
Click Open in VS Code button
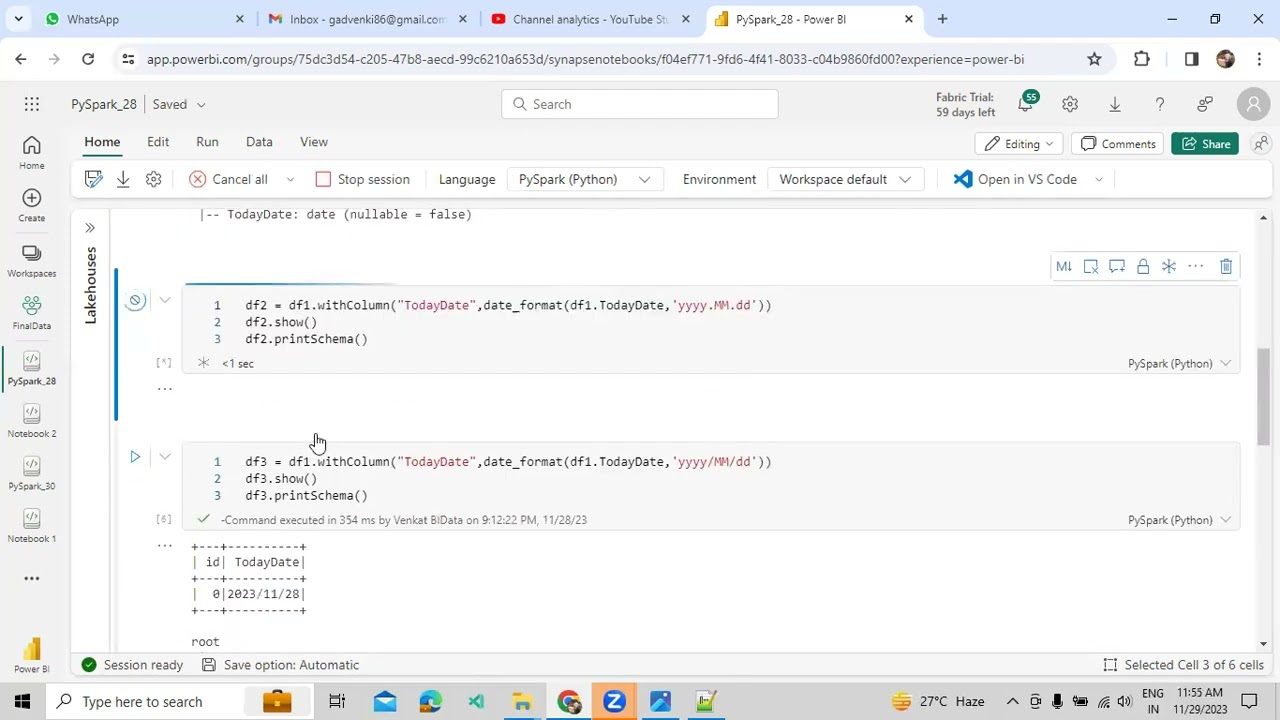tap(1015, 179)
